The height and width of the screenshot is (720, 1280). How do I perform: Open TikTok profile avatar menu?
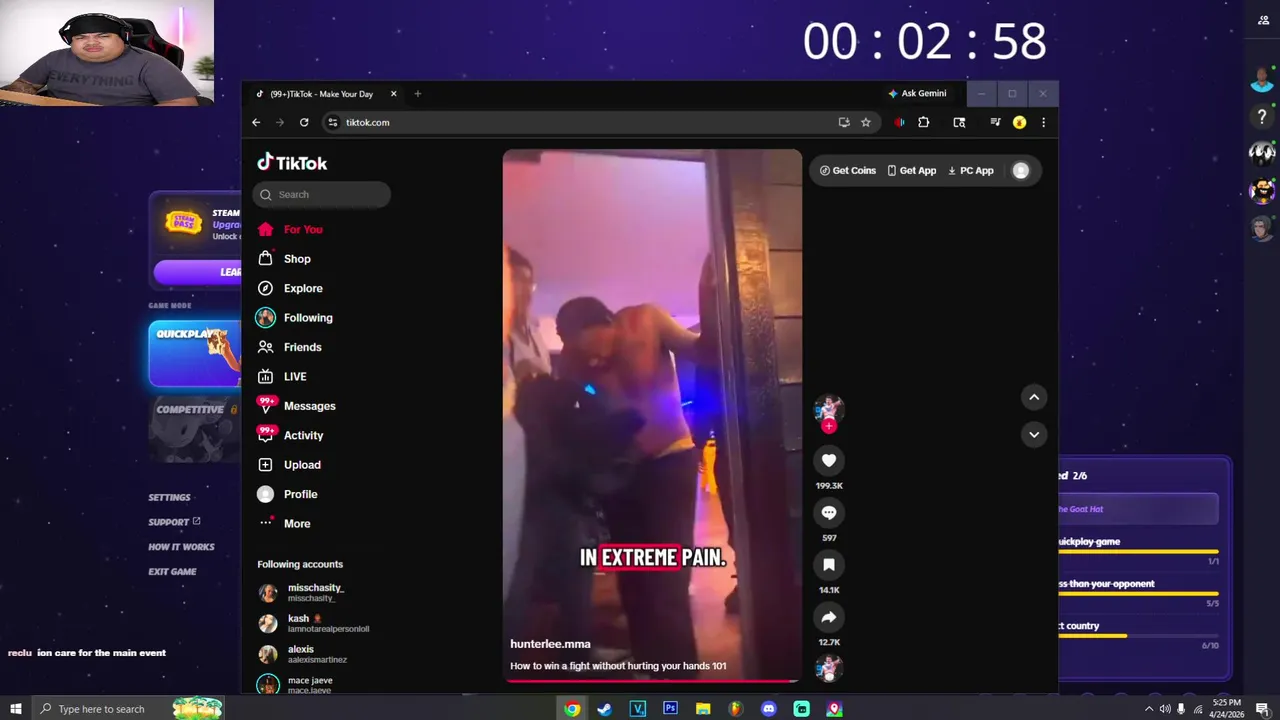coord(1020,170)
